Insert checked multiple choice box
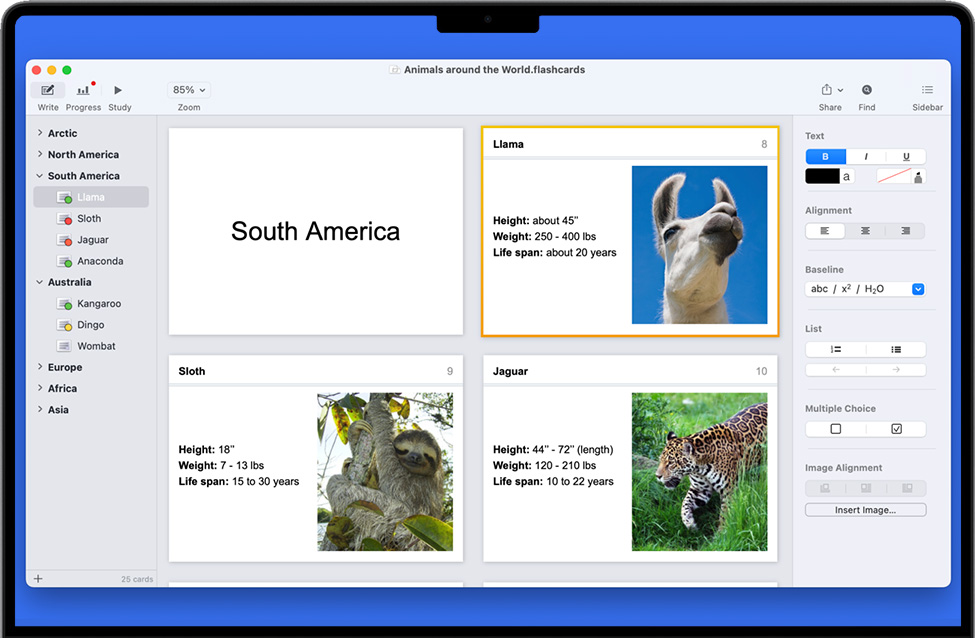The height and width of the screenshot is (638, 975). [x=896, y=429]
